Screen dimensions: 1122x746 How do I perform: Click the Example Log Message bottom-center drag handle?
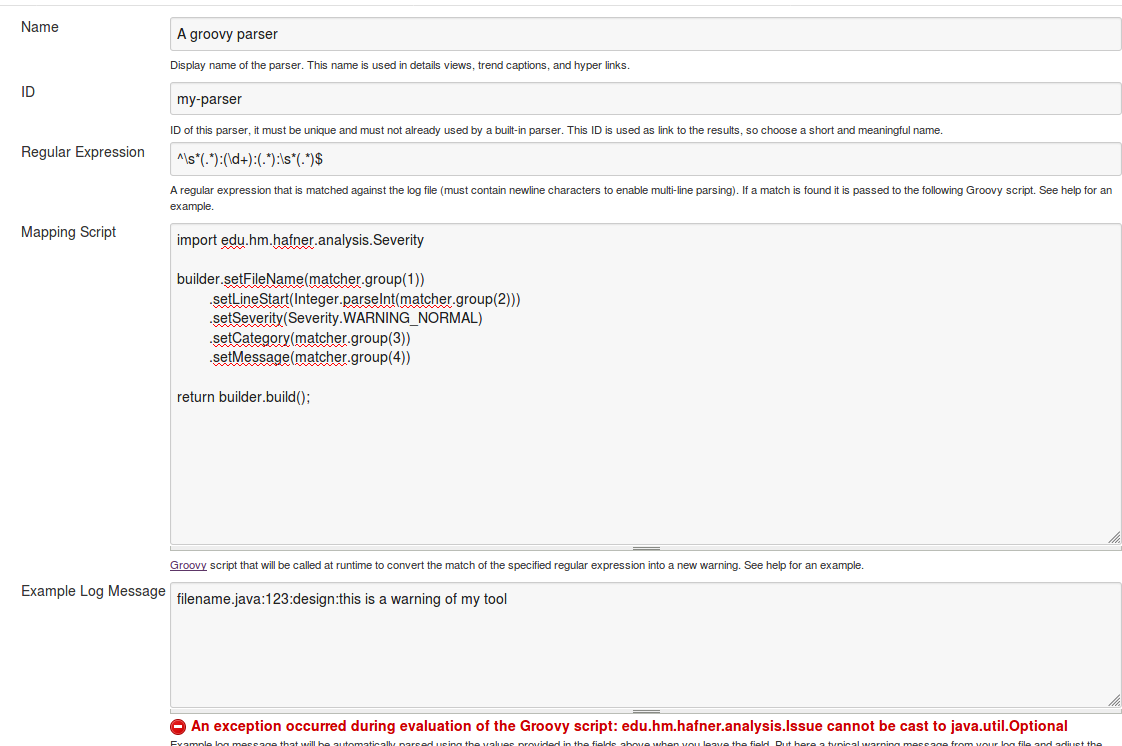tap(646, 711)
